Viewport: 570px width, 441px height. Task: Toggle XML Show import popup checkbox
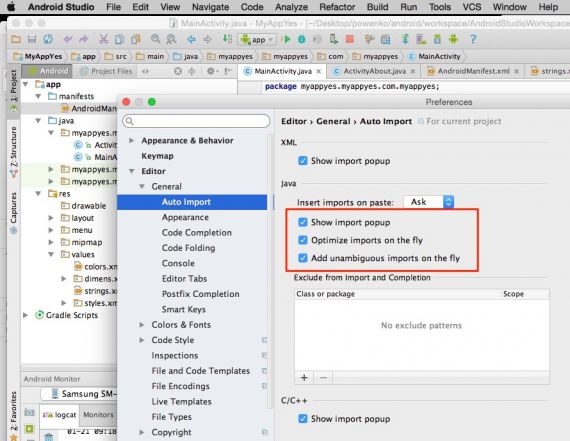click(302, 161)
